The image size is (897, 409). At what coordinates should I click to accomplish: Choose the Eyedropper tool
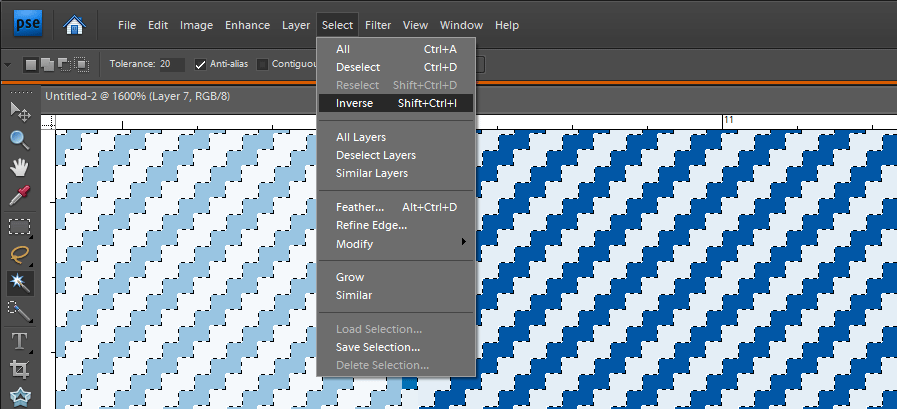[20, 196]
